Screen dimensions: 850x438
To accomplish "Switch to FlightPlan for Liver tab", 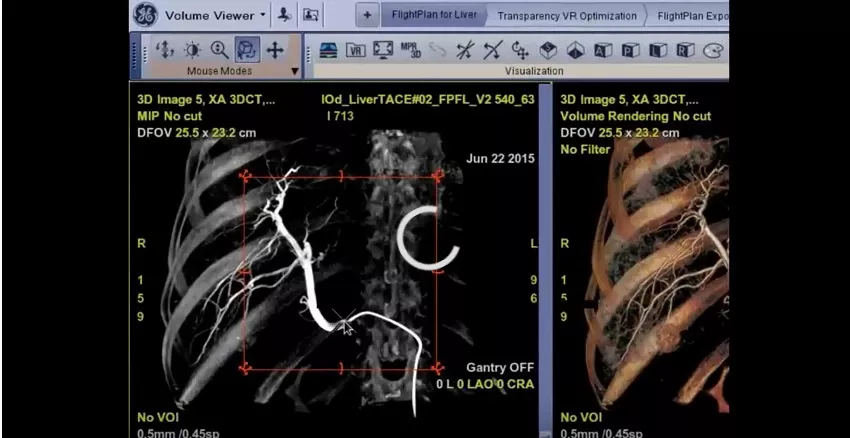I will (x=434, y=15).
